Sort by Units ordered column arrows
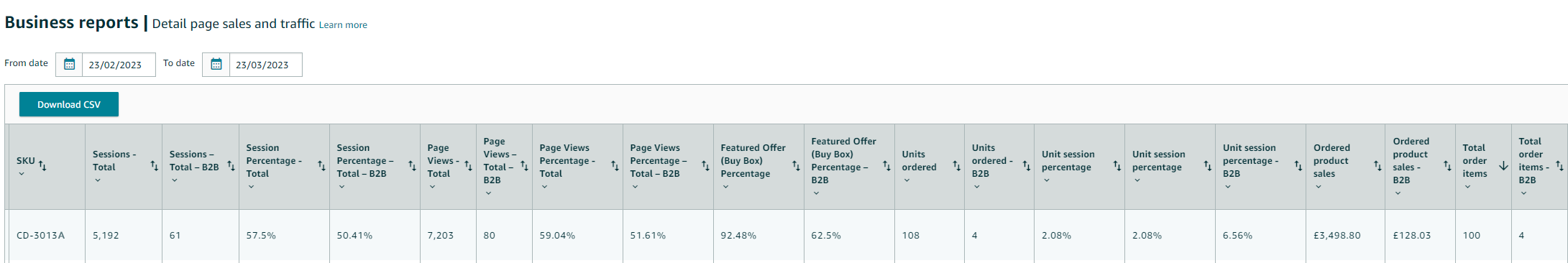Image resolution: width=1568 pixels, height=263 pixels. click(x=957, y=166)
